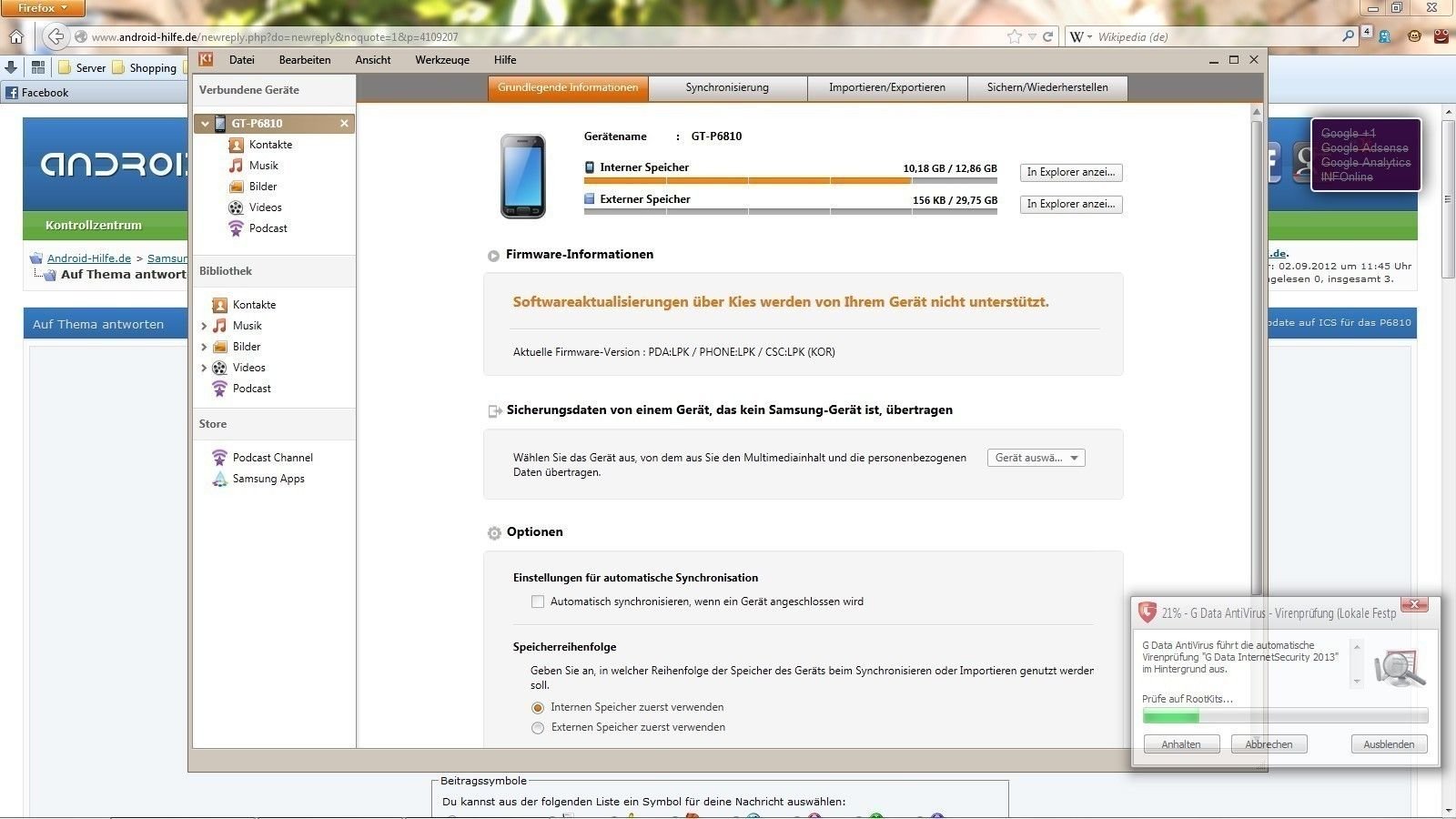This screenshot has width=1456, height=819.
Task: Click Firefox back arrow button
Action: pos(56,36)
